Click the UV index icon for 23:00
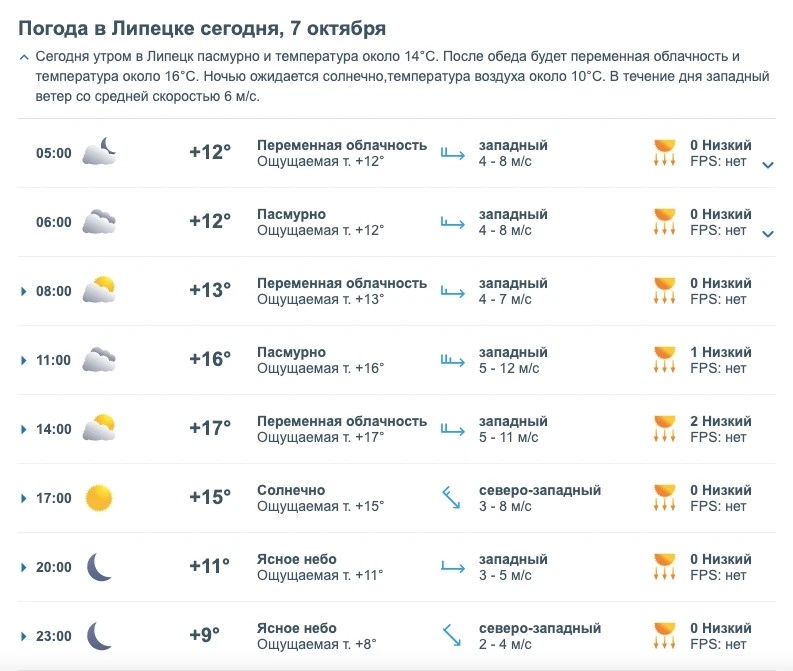The height and width of the screenshot is (671, 793). (x=665, y=636)
